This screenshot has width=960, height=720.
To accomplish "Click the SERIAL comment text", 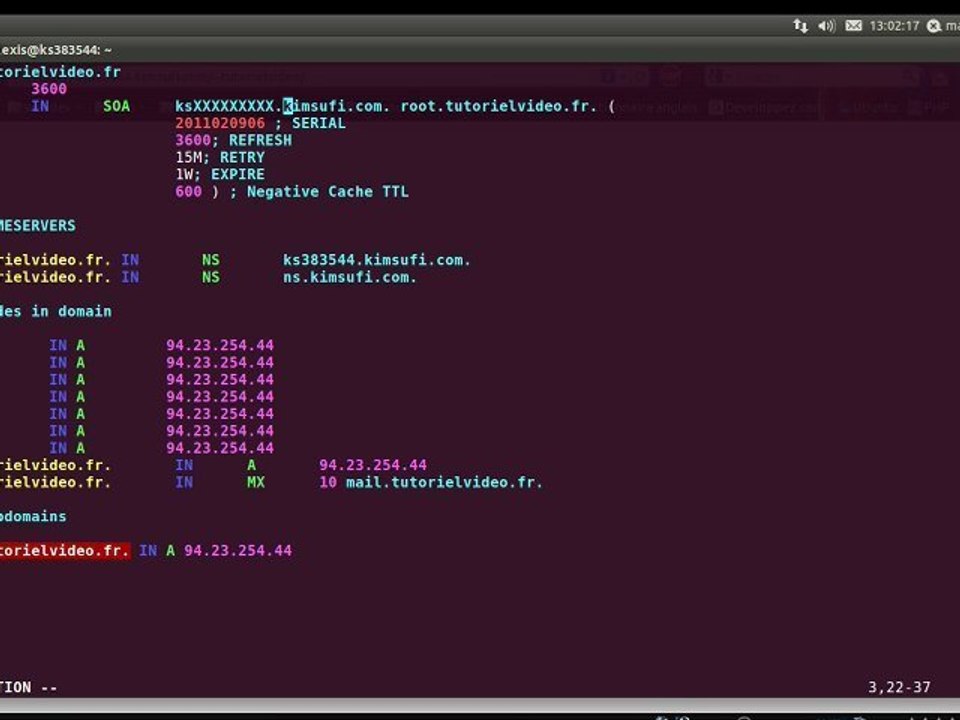I will point(318,123).
